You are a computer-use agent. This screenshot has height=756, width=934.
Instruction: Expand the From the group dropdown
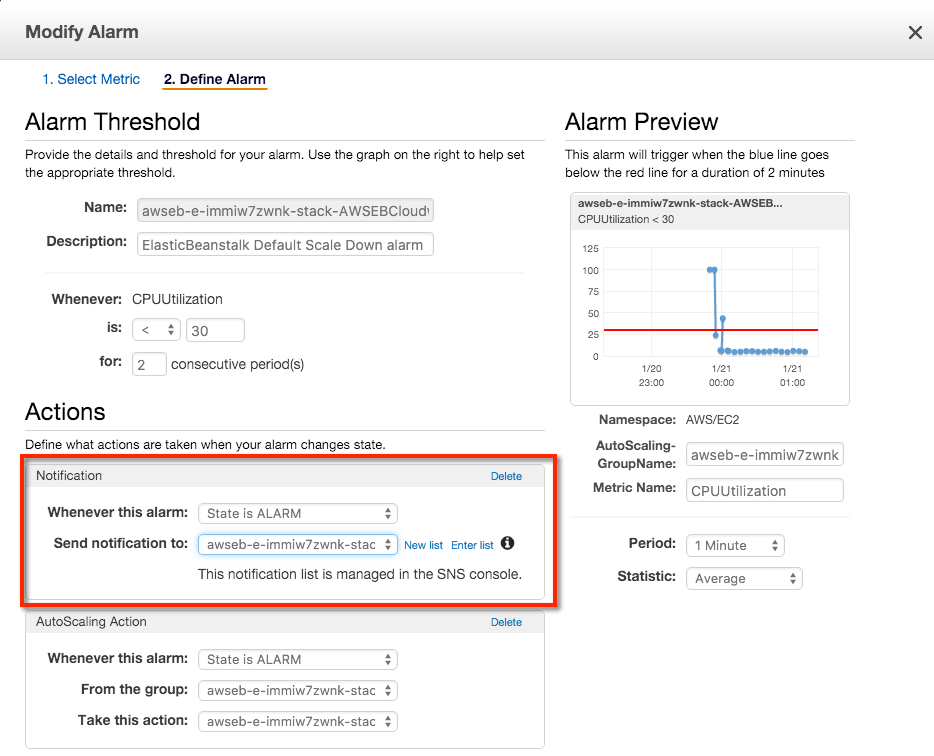[297, 690]
